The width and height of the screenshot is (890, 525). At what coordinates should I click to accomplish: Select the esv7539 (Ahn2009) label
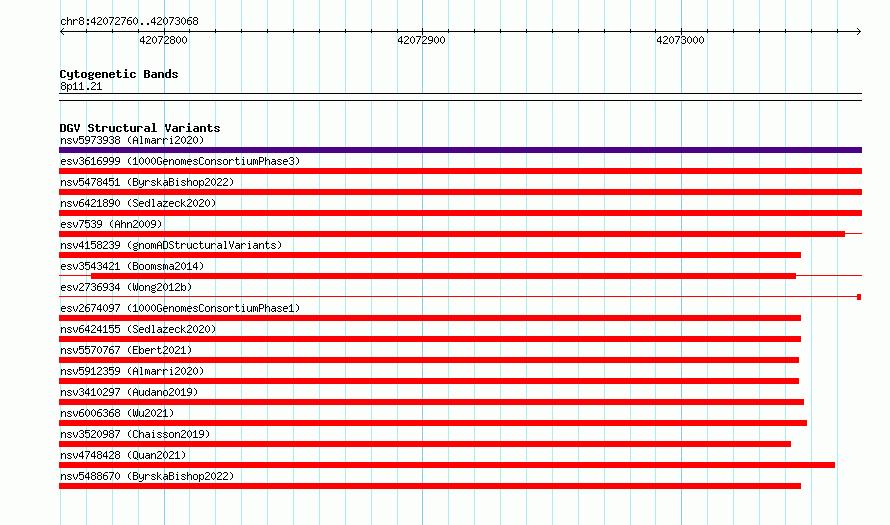(x=111, y=224)
